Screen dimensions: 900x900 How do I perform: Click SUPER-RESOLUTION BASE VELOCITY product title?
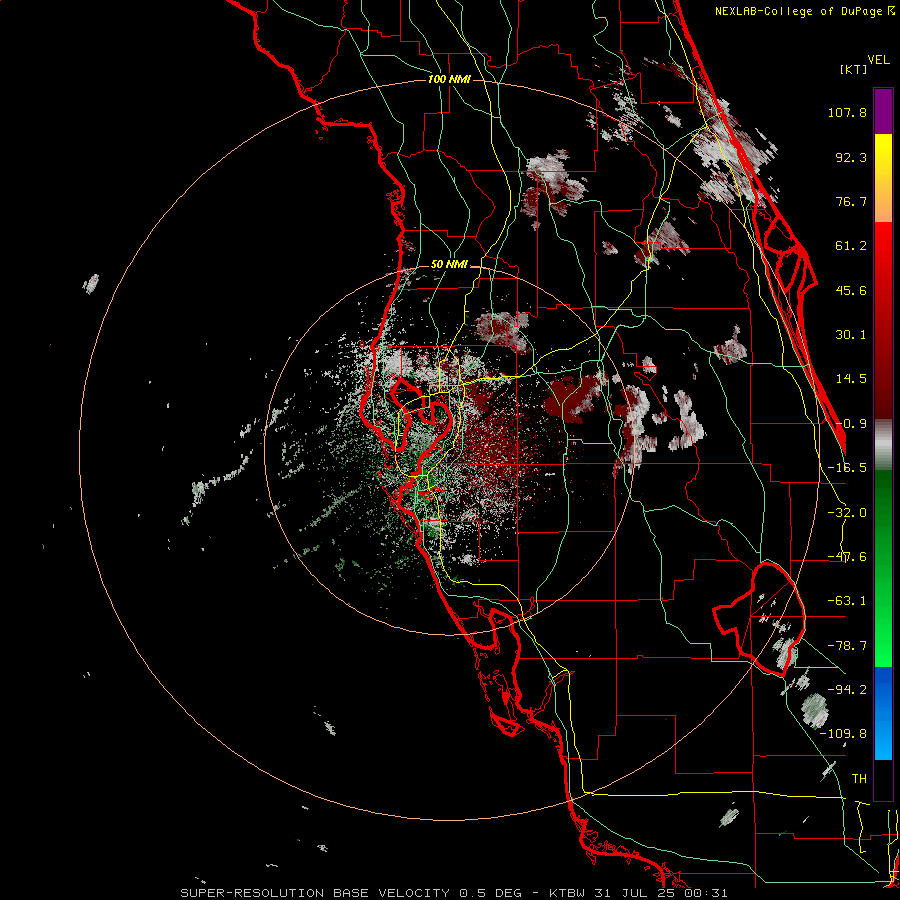pos(315,893)
